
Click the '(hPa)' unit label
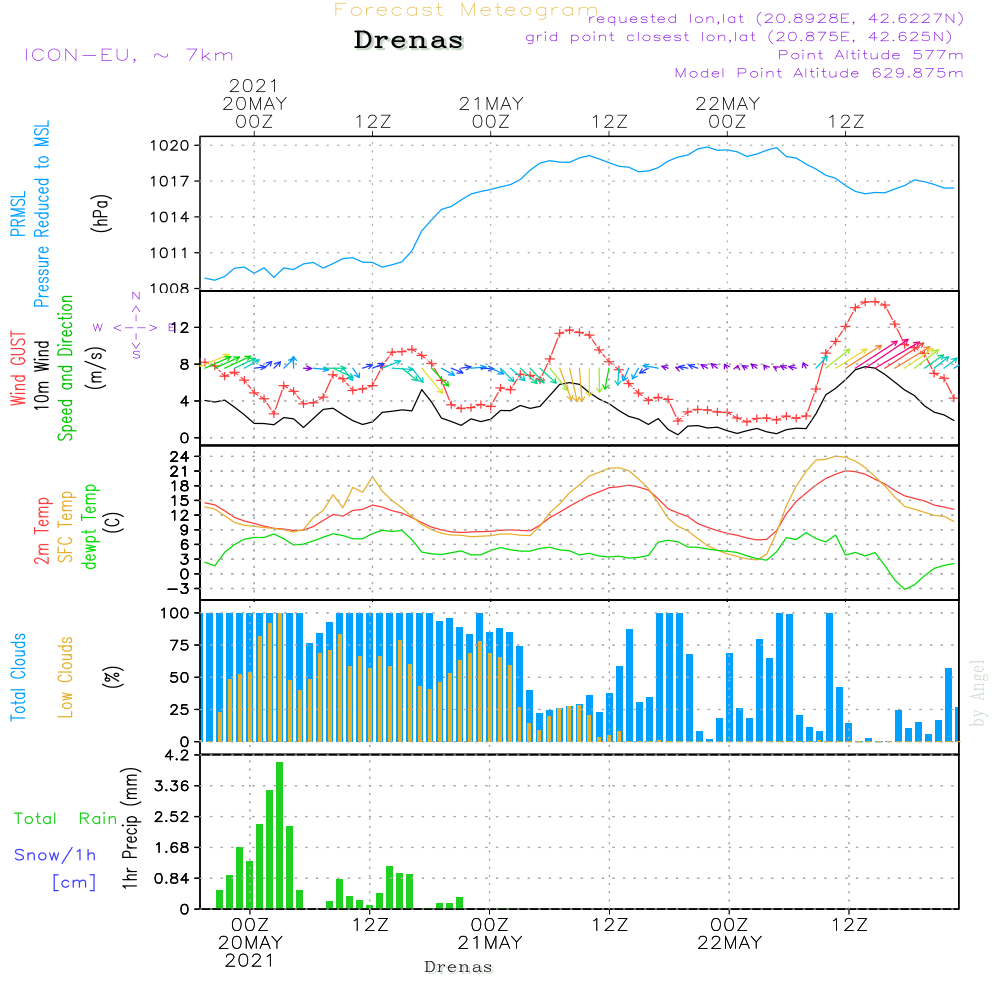tap(101, 213)
